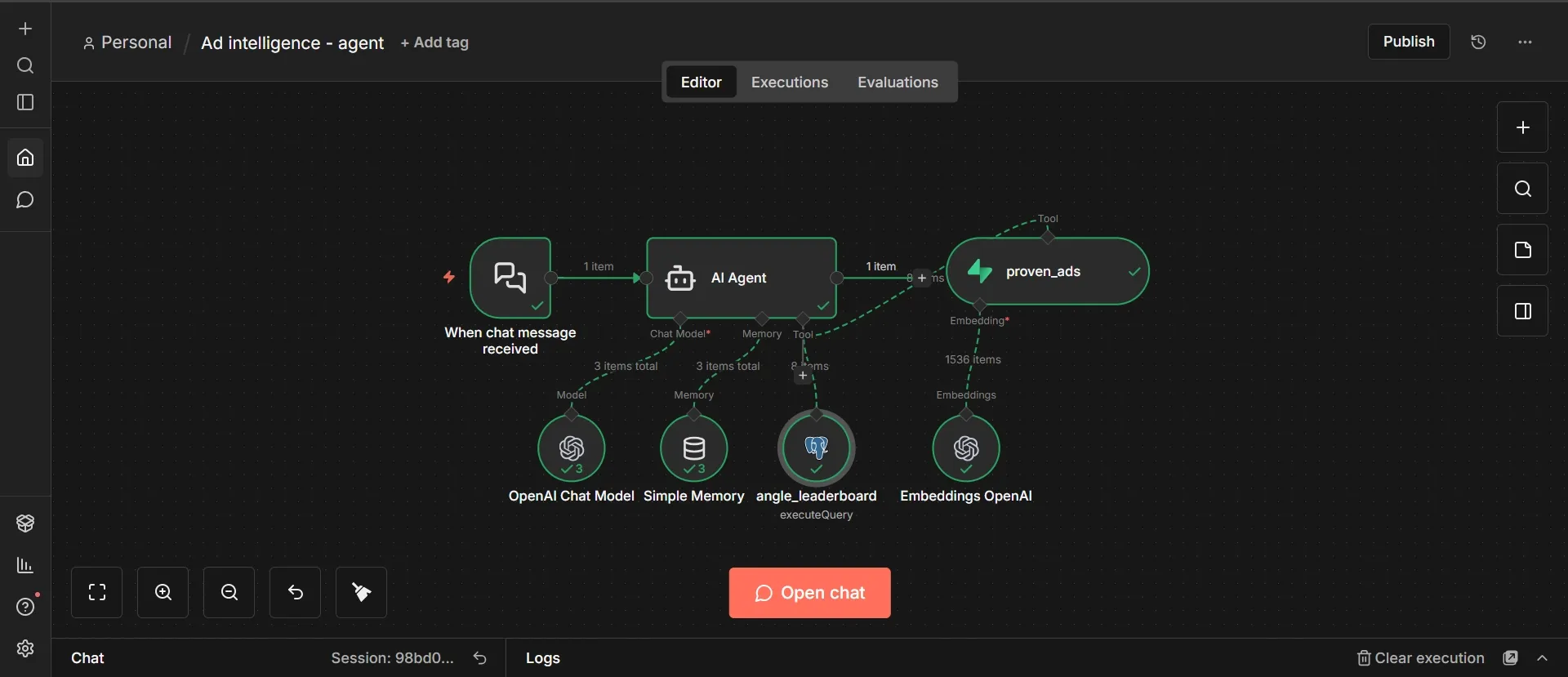Screen dimensions: 1568x677
Task: Click the 1536 items connection label
Action: coord(973,359)
